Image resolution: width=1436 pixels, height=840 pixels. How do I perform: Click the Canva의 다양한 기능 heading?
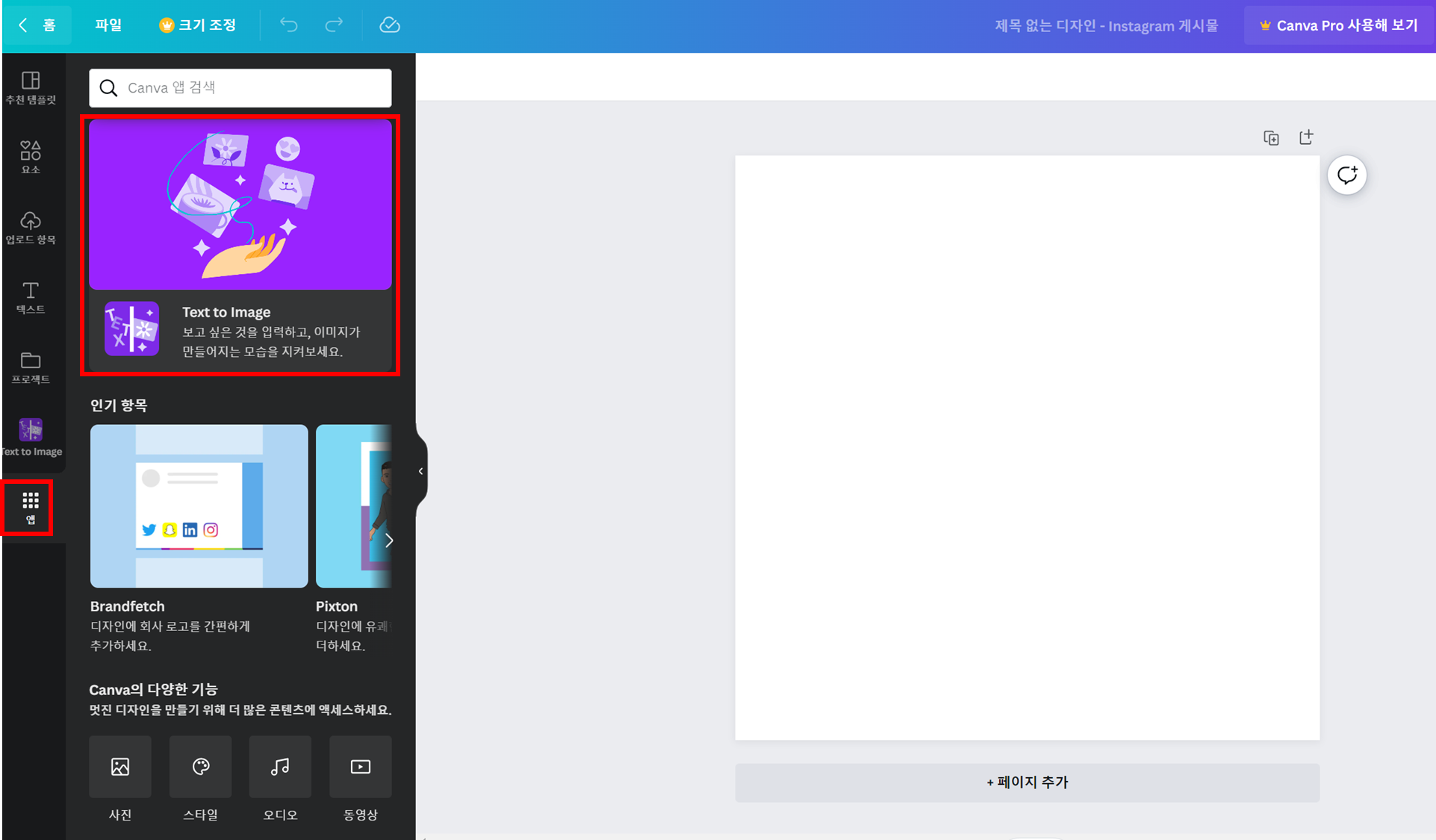[x=153, y=689]
